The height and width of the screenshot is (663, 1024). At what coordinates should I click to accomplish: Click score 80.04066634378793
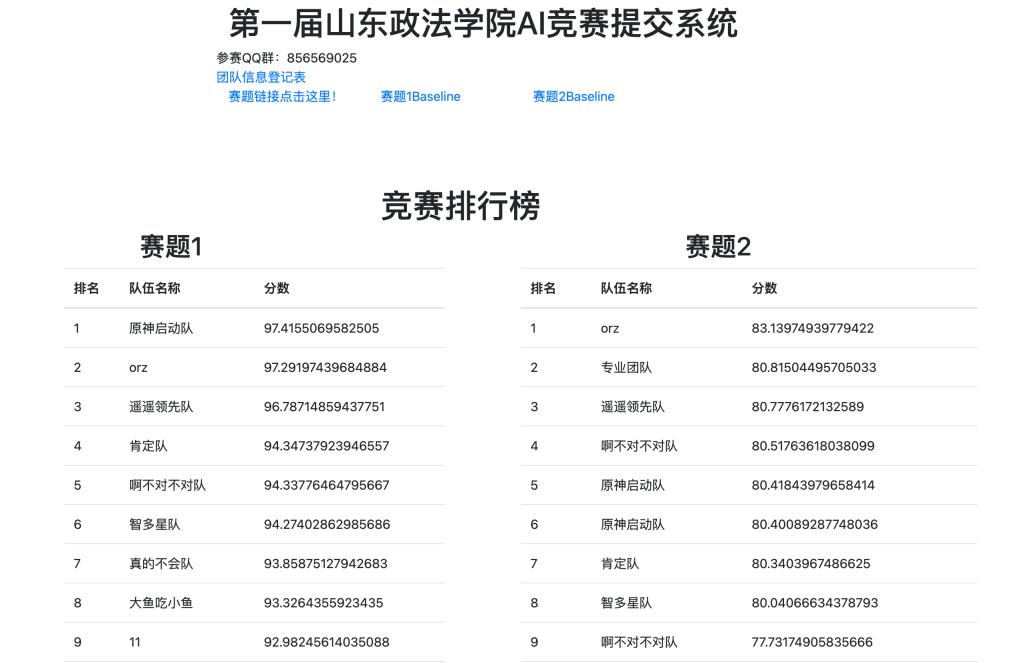click(x=815, y=603)
